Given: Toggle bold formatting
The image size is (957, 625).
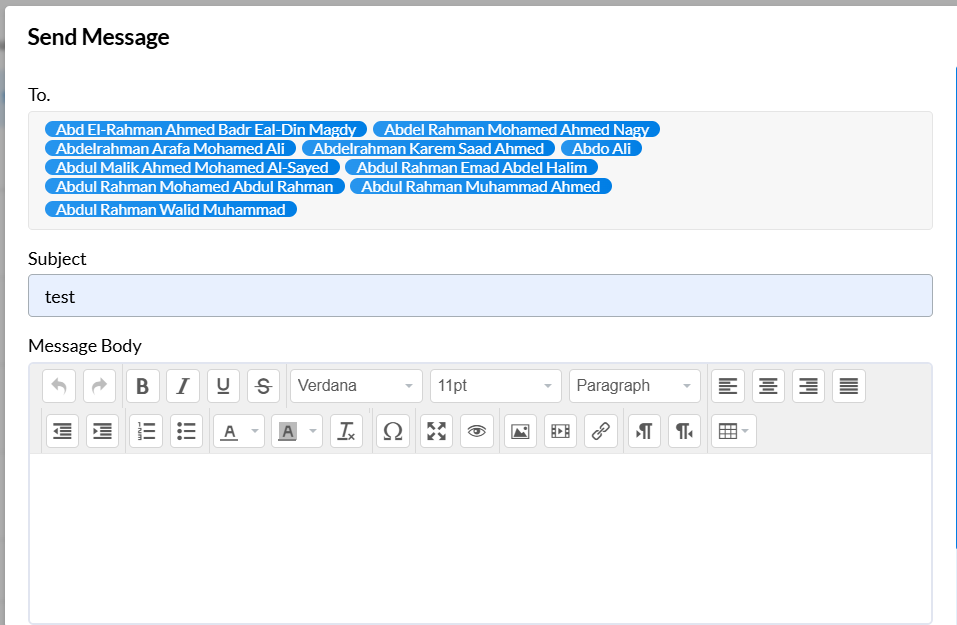Looking at the screenshot, I should [x=143, y=386].
